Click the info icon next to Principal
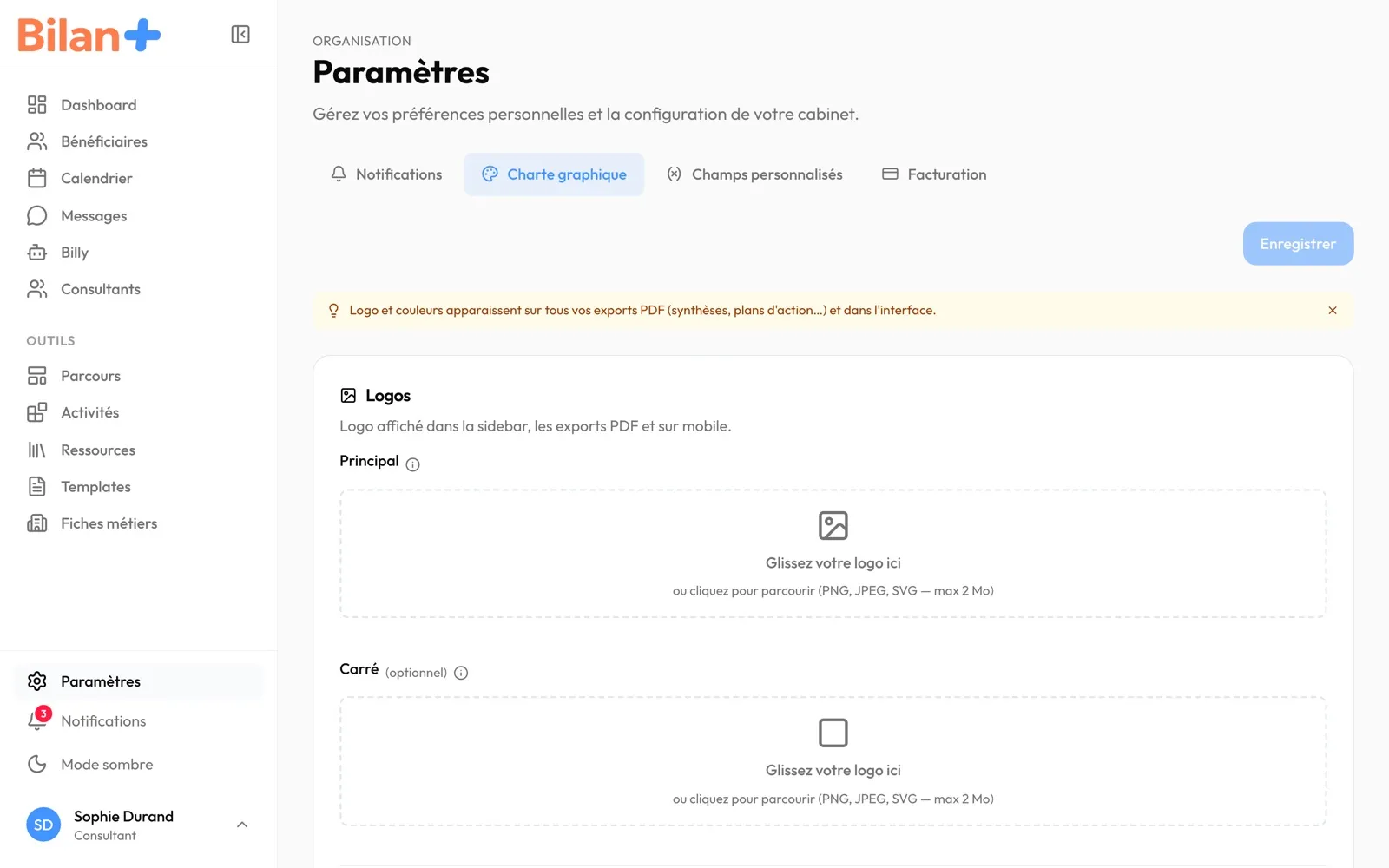The width and height of the screenshot is (1389, 868). coord(413,464)
